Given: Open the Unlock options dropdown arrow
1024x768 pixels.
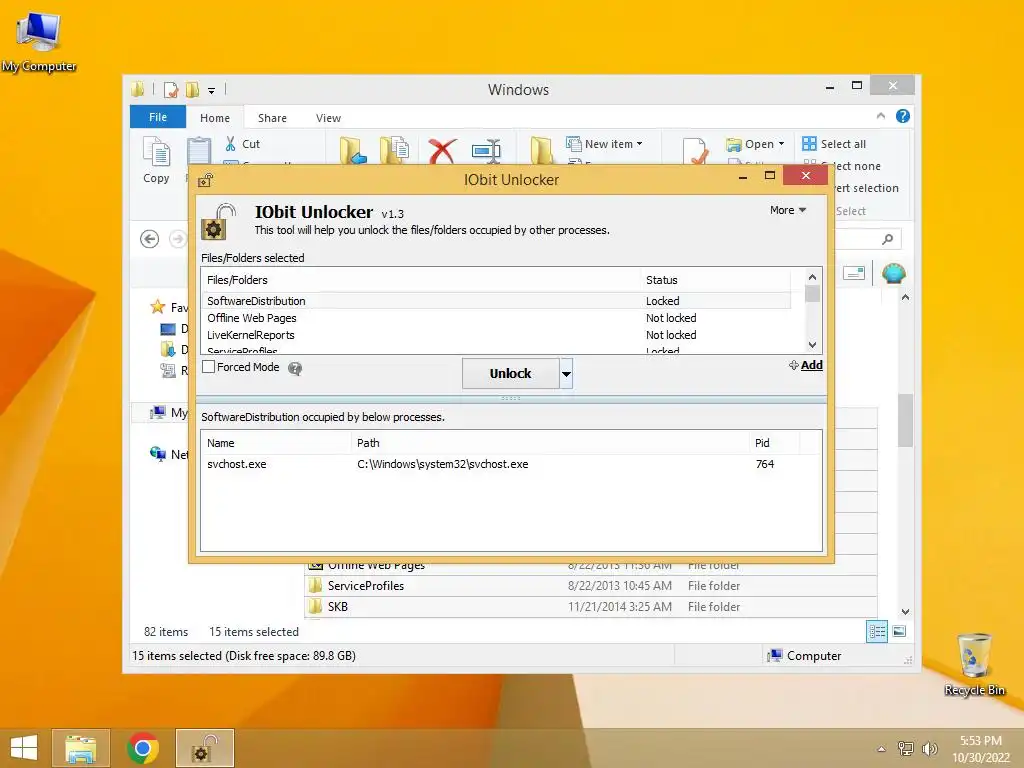Looking at the screenshot, I should [566, 374].
